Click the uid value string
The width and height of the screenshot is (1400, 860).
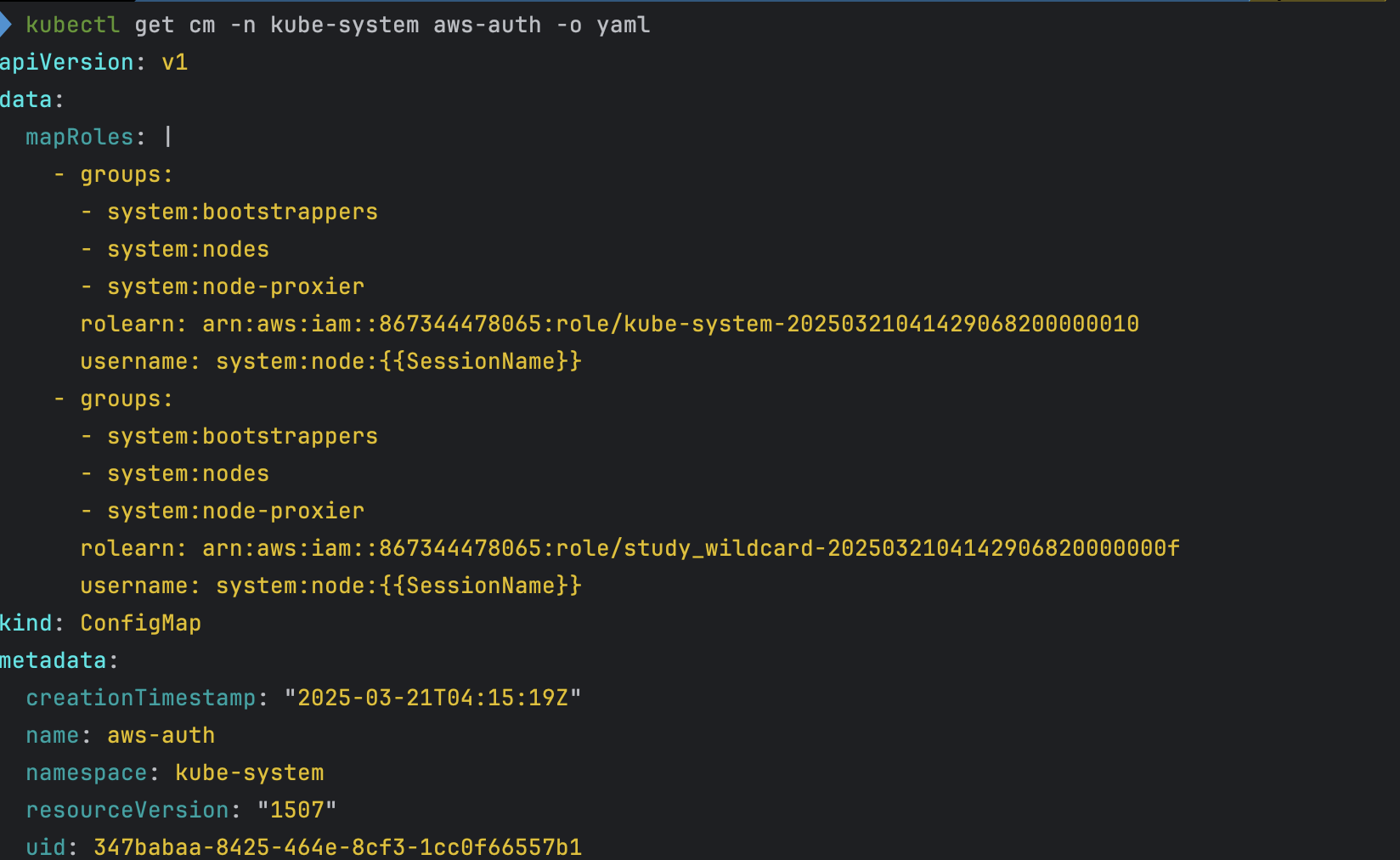[337, 847]
